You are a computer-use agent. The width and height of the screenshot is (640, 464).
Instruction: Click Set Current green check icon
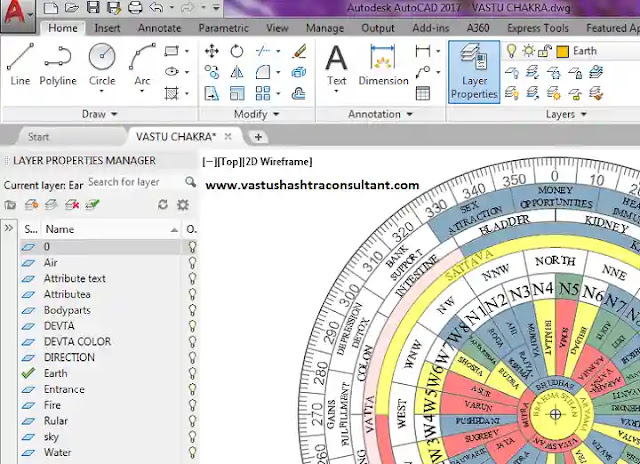click(x=92, y=204)
